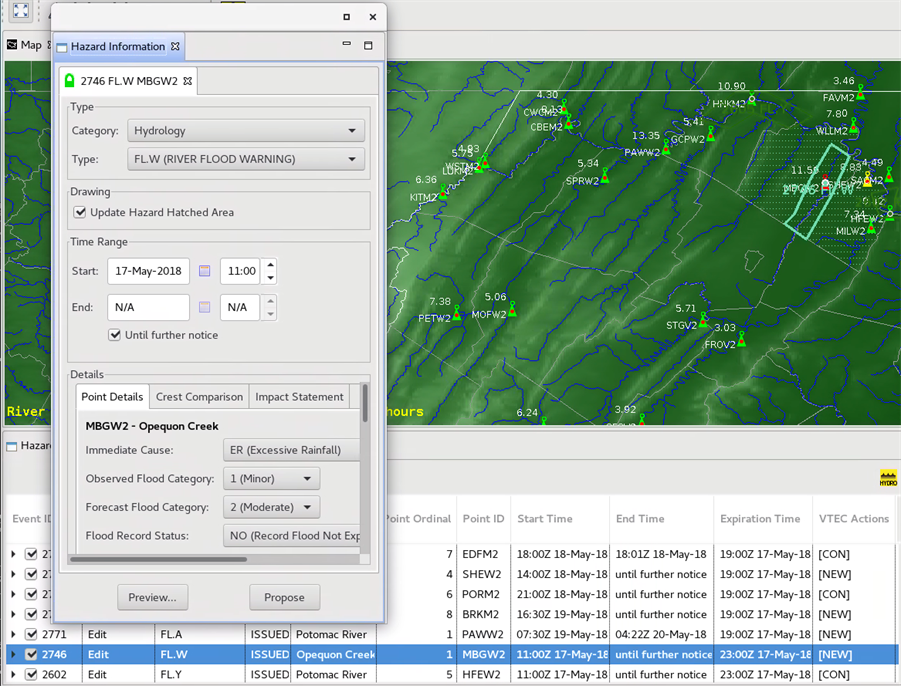Click the Preview... button
The image size is (901, 686).
tap(152, 598)
